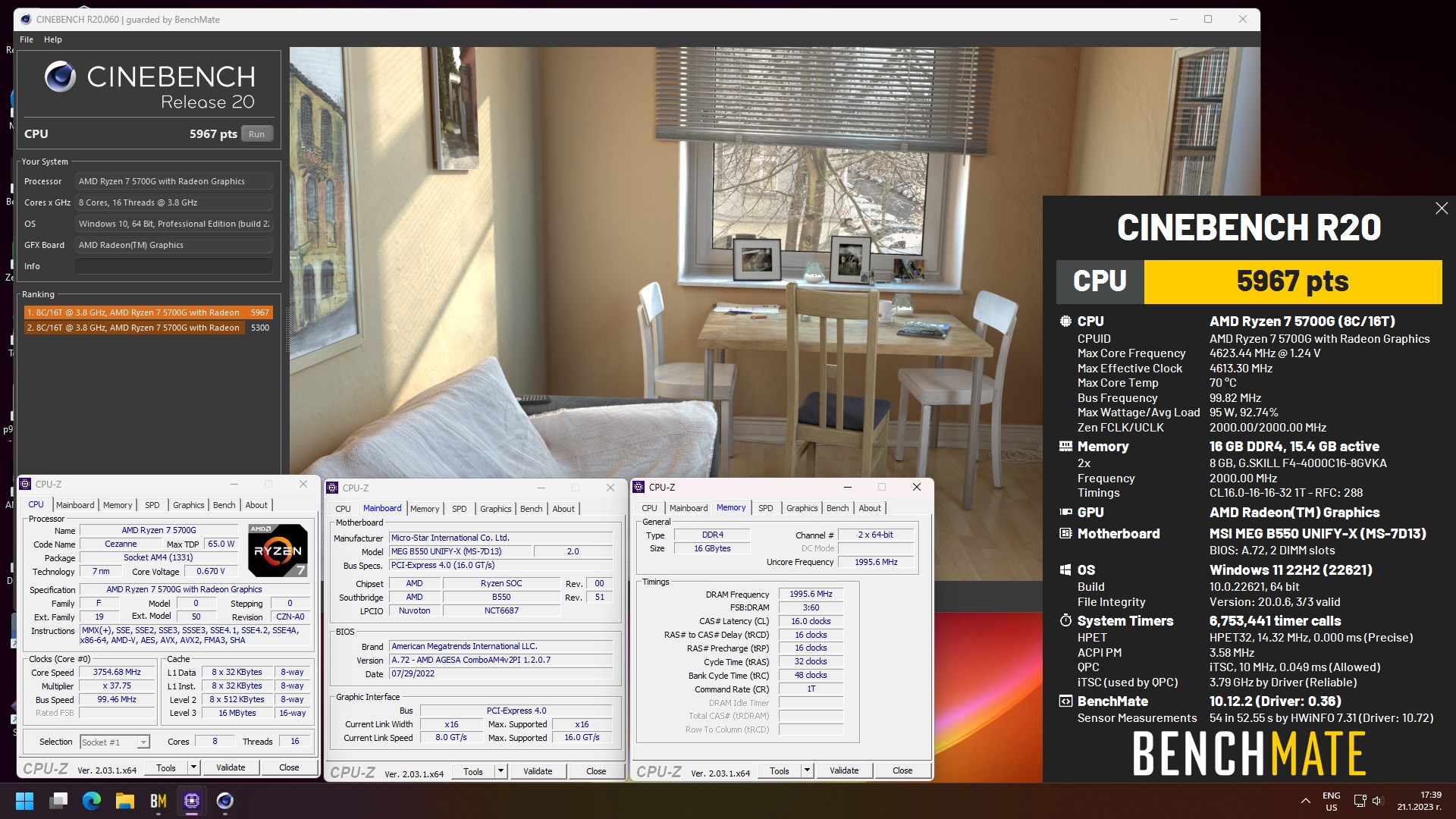Click the BIOS Version field A.72 AGESA
This screenshot has height=819, width=1456.
[501, 660]
